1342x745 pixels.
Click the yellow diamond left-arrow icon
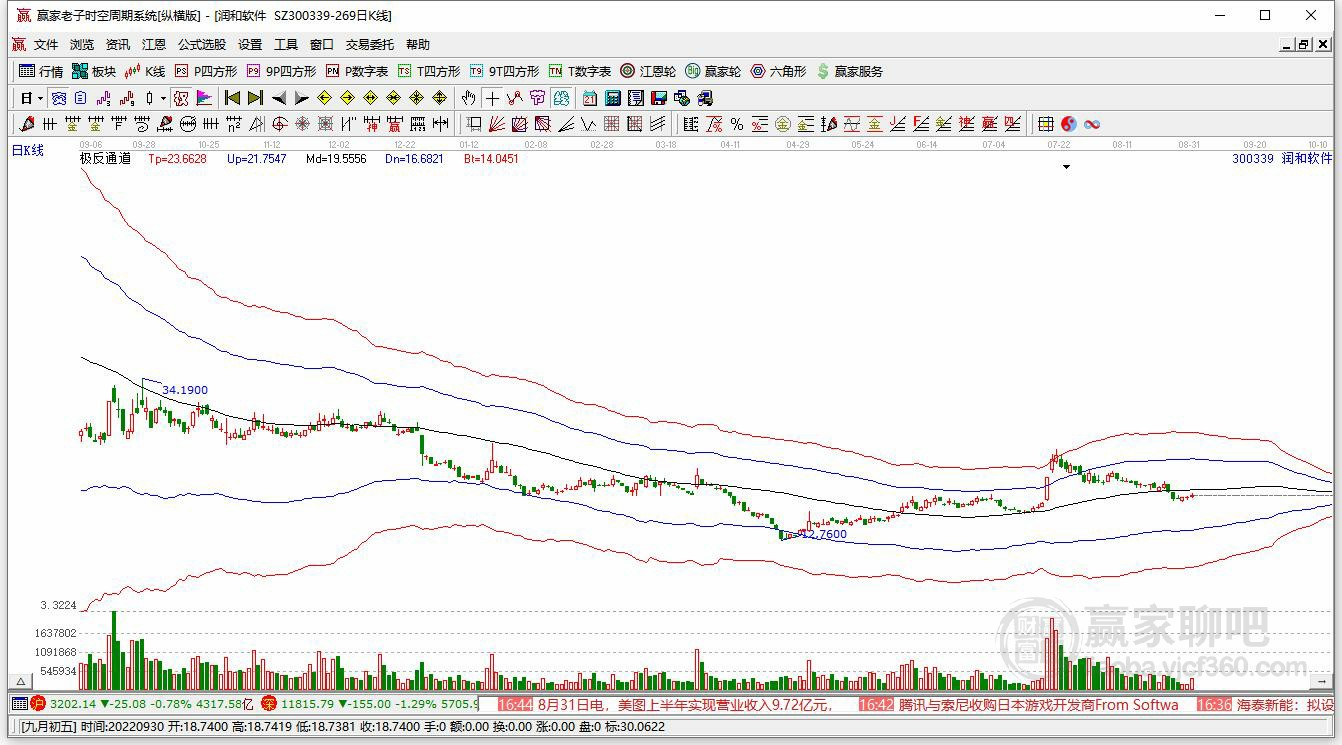pos(324,98)
